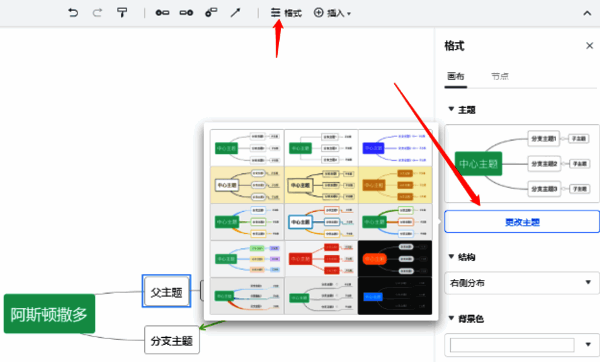Screen dimensions: 600x362
Task: Select the format painter tool
Action: (122, 13)
